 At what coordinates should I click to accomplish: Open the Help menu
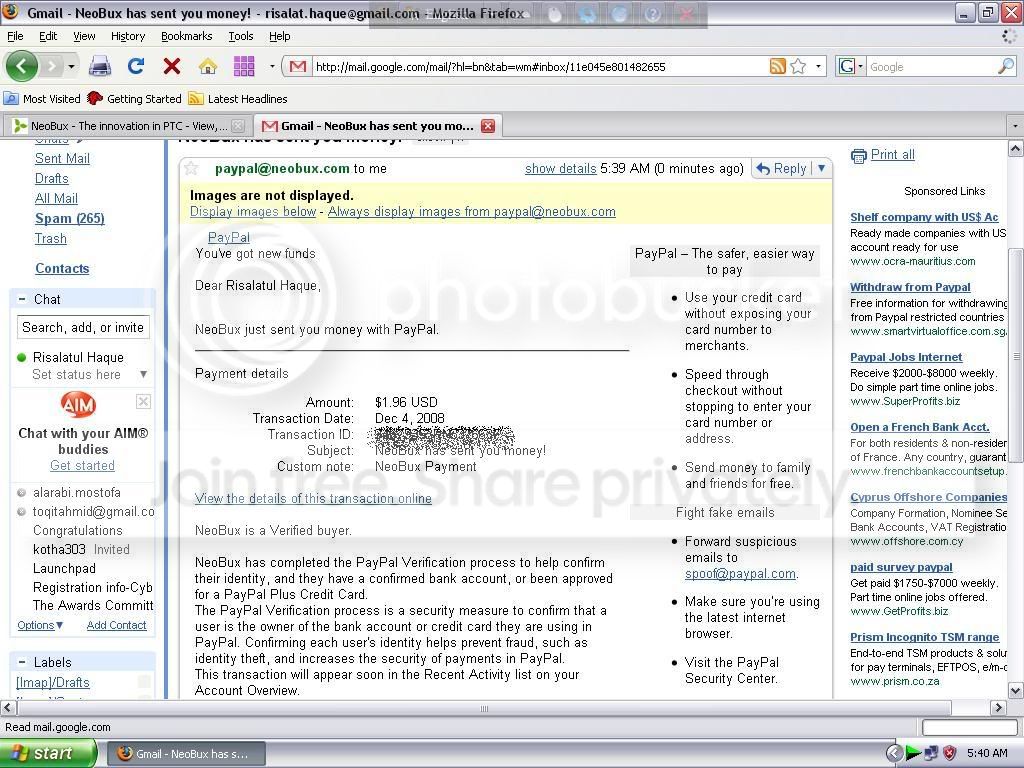coord(280,36)
